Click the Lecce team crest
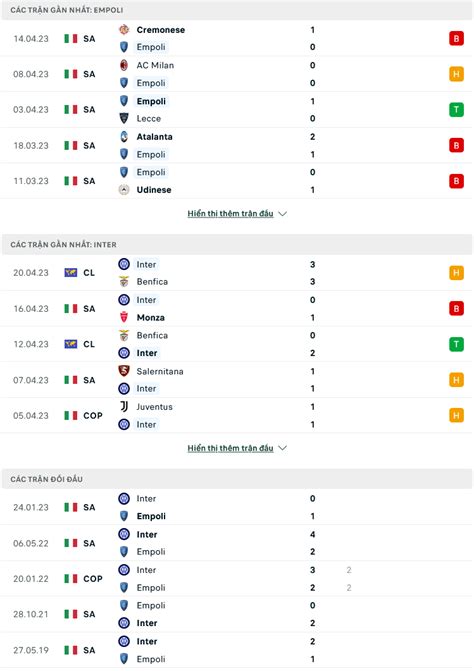The width and height of the screenshot is (474, 671). [124, 118]
